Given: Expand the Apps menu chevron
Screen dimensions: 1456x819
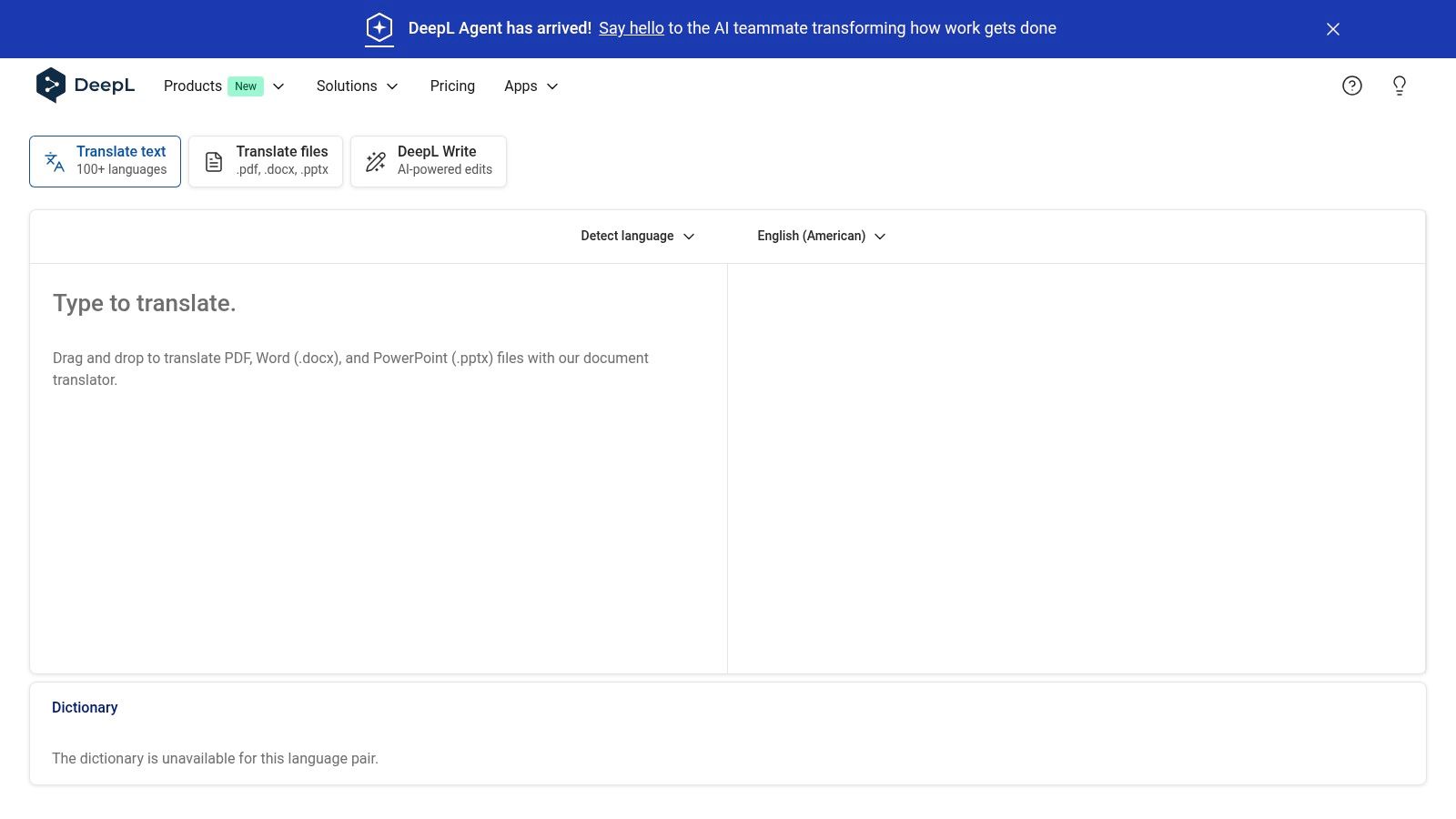Looking at the screenshot, I should pos(552,86).
